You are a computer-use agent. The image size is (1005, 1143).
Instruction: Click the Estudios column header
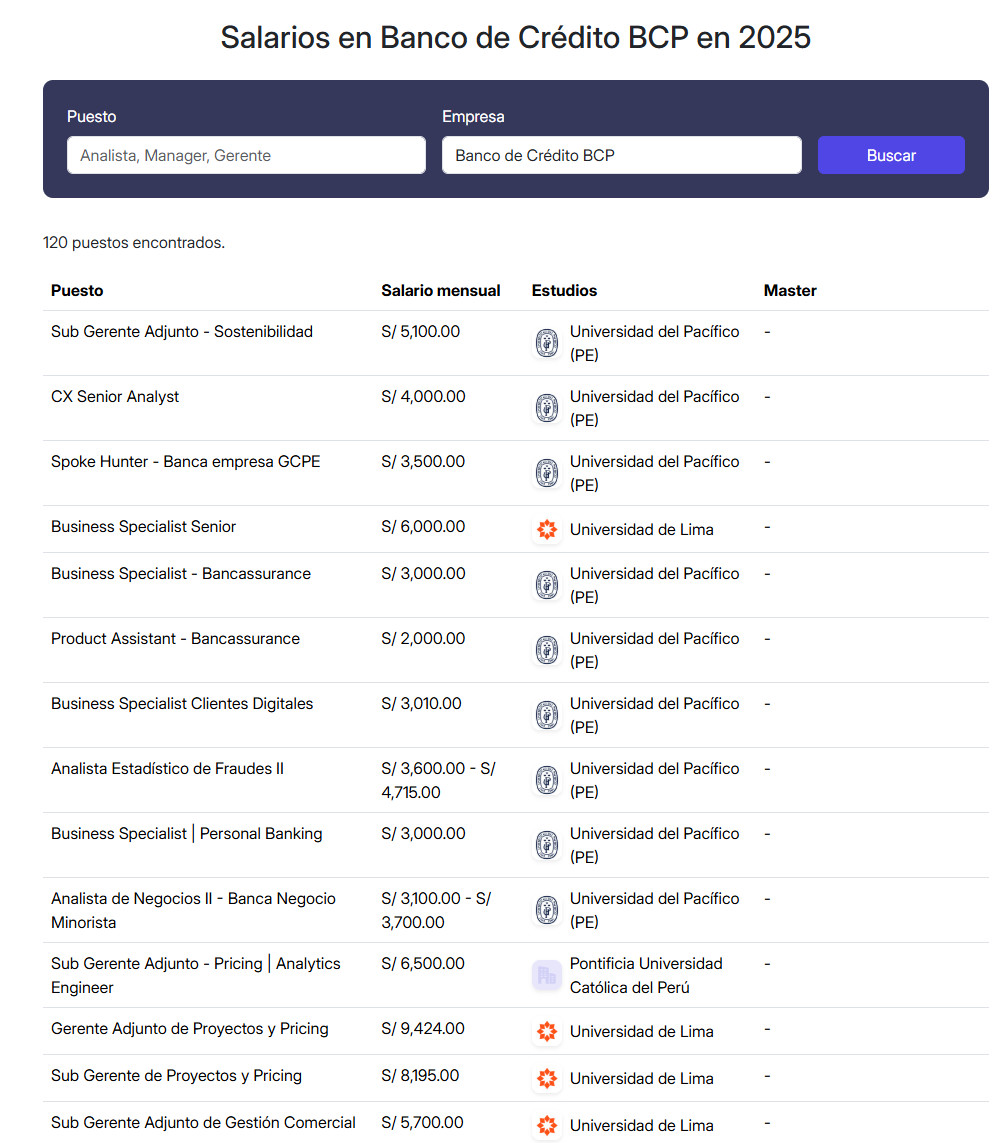(564, 291)
